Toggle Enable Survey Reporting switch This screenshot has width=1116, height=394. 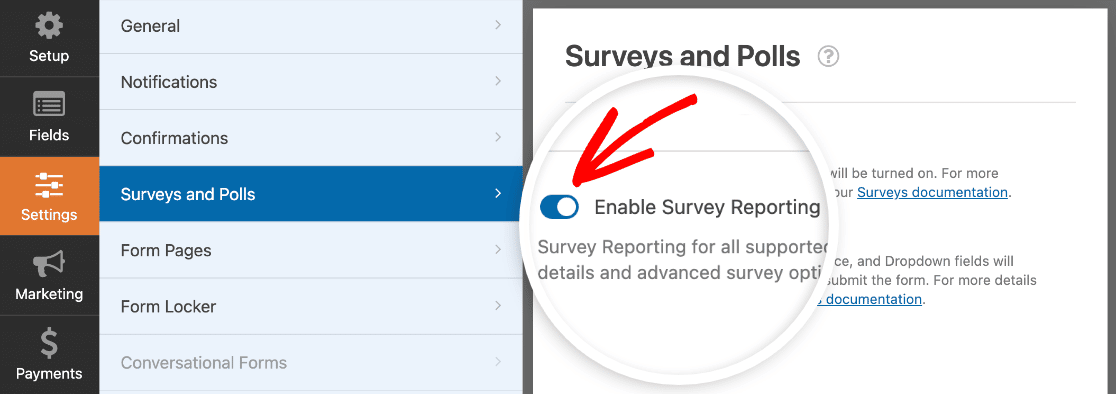click(x=559, y=207)
